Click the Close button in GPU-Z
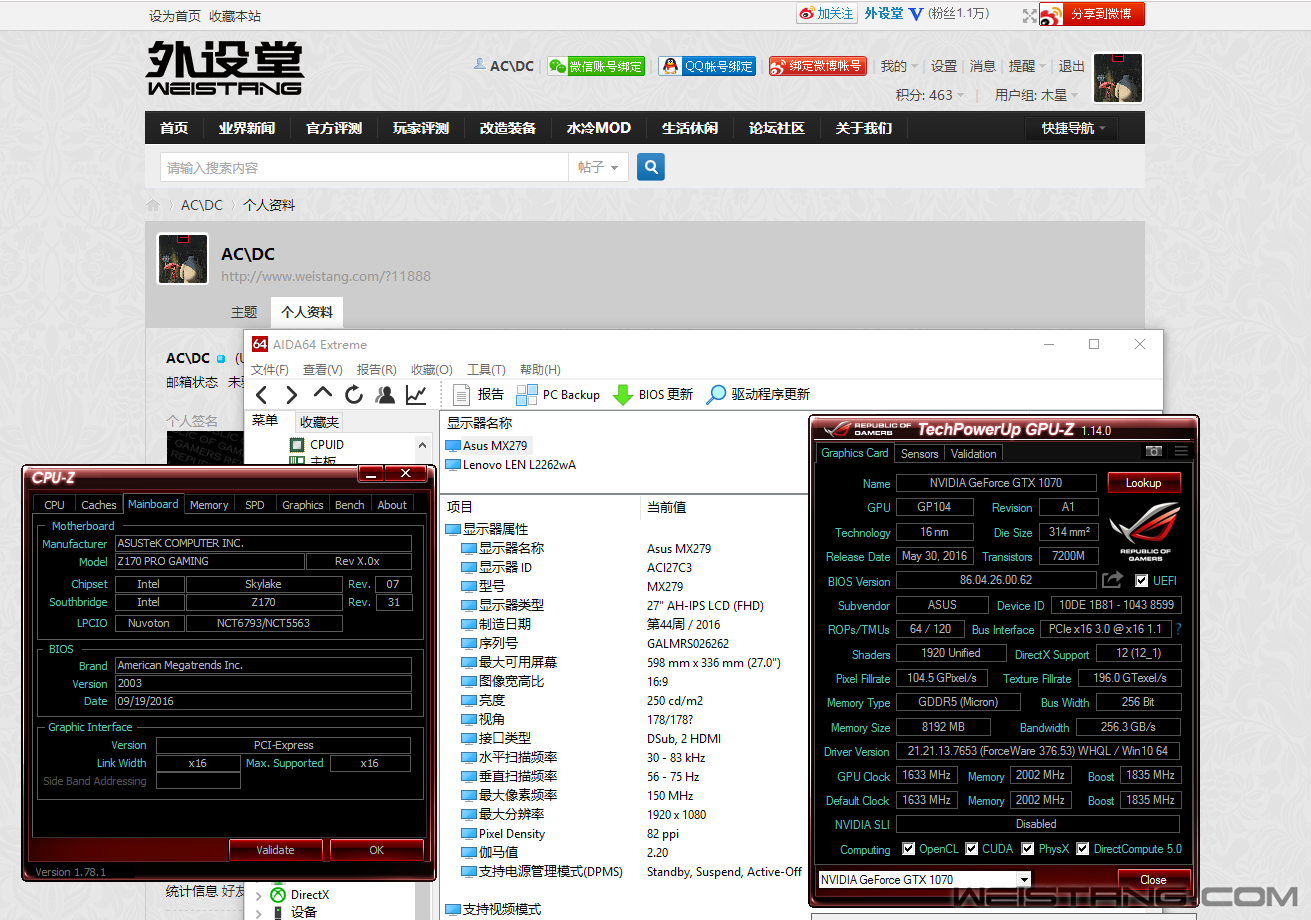 (1153, 880)
